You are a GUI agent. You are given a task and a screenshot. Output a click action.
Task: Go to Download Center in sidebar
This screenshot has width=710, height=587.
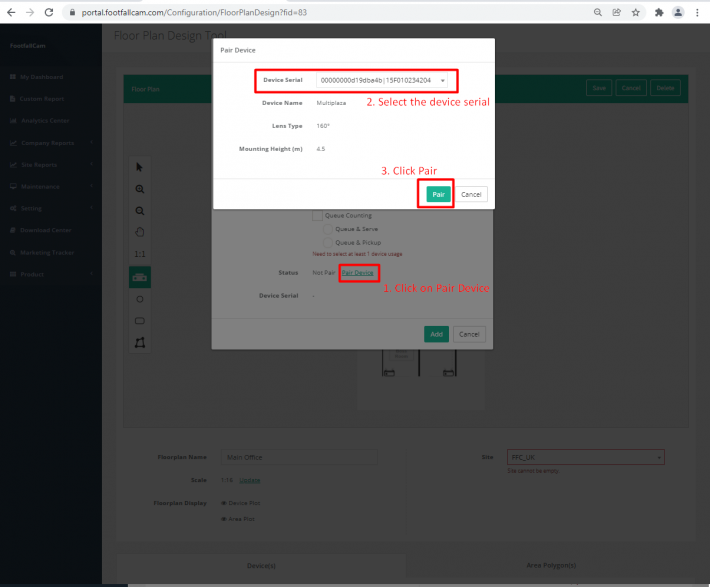pyautogui.click(x=46, y=230)
